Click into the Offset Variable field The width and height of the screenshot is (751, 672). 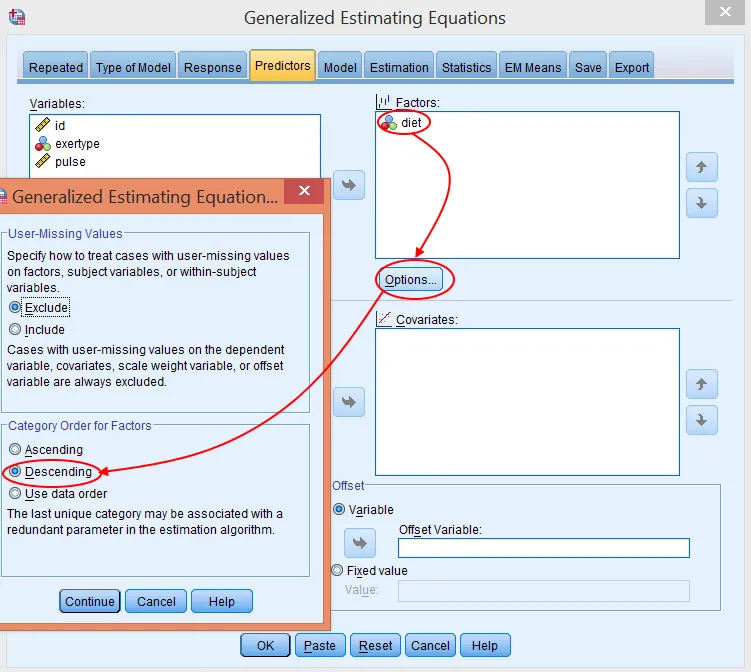(x=543, y=548)
